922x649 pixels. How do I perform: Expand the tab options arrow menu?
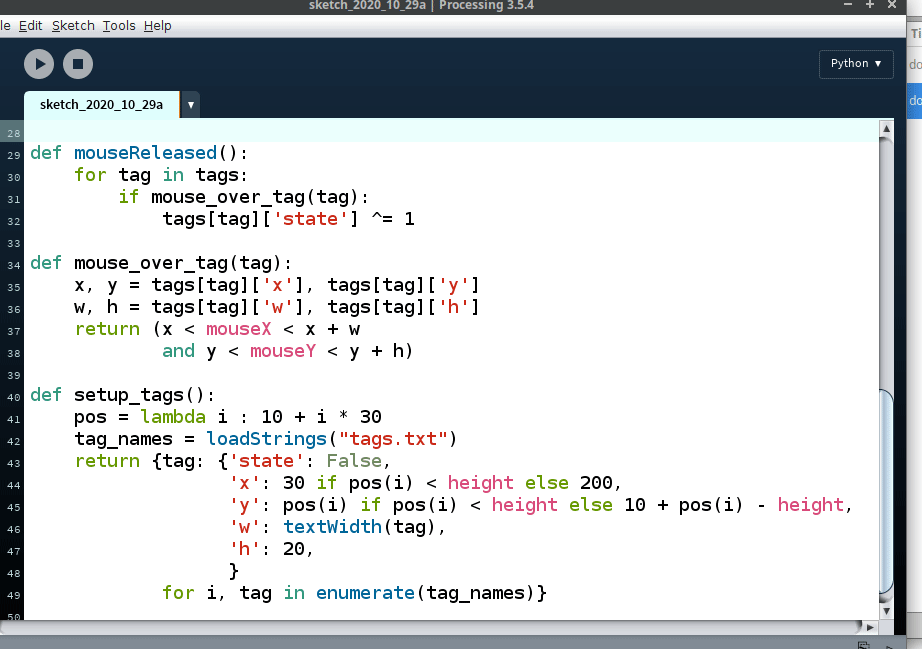pyautogui.click(x=190, y=105)
